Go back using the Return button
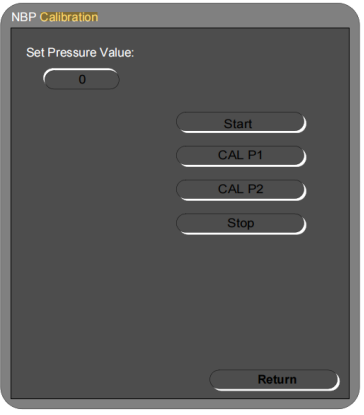 (275, 380)
